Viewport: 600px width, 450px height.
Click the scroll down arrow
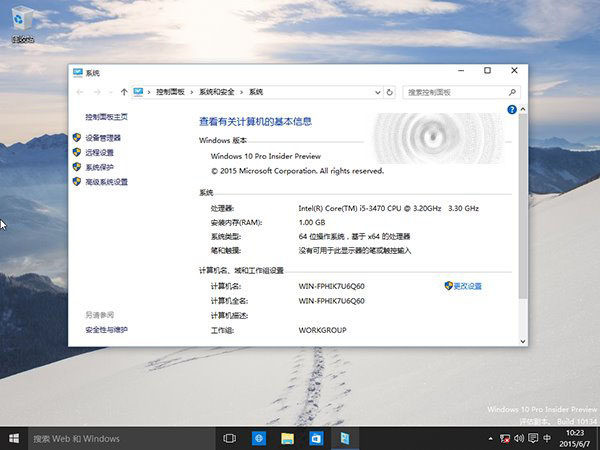point(523,341)
